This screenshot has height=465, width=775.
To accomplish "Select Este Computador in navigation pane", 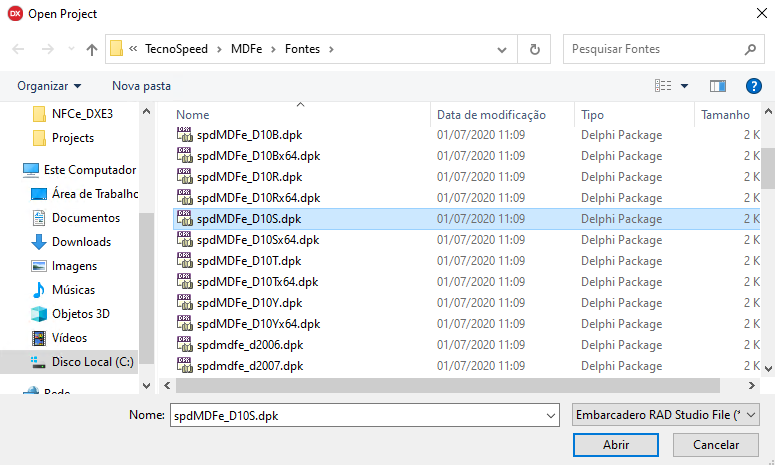I will (79, 169).
